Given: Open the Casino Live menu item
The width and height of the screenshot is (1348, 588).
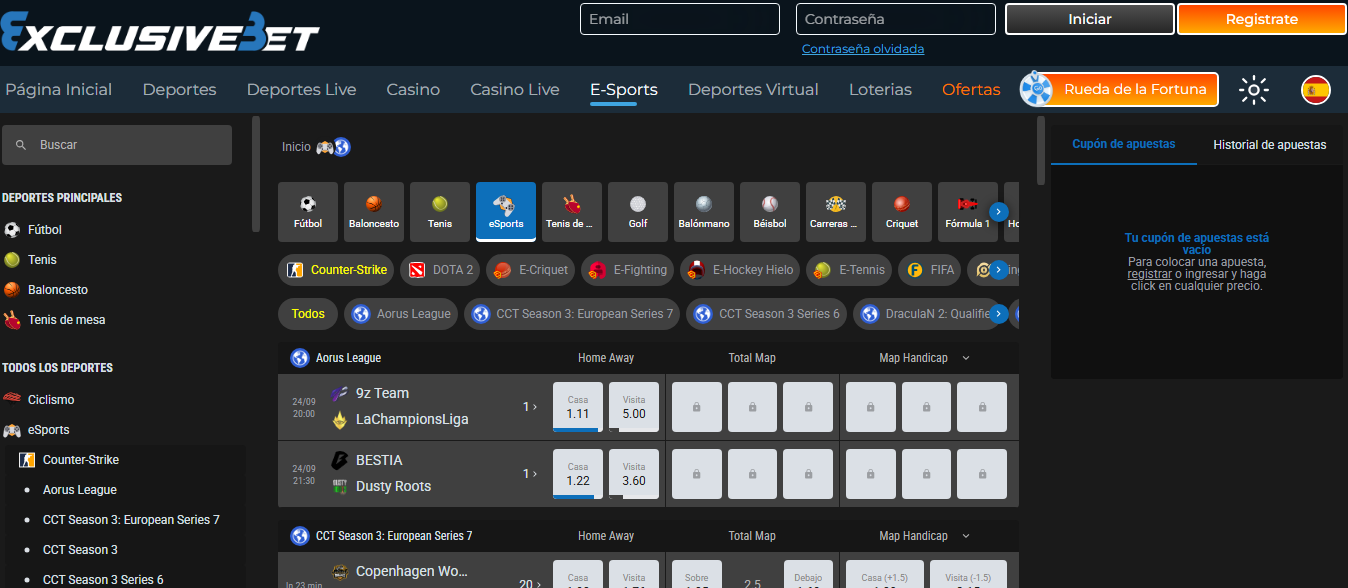Looking at the screenshot, I should click(x=514, y=90).
